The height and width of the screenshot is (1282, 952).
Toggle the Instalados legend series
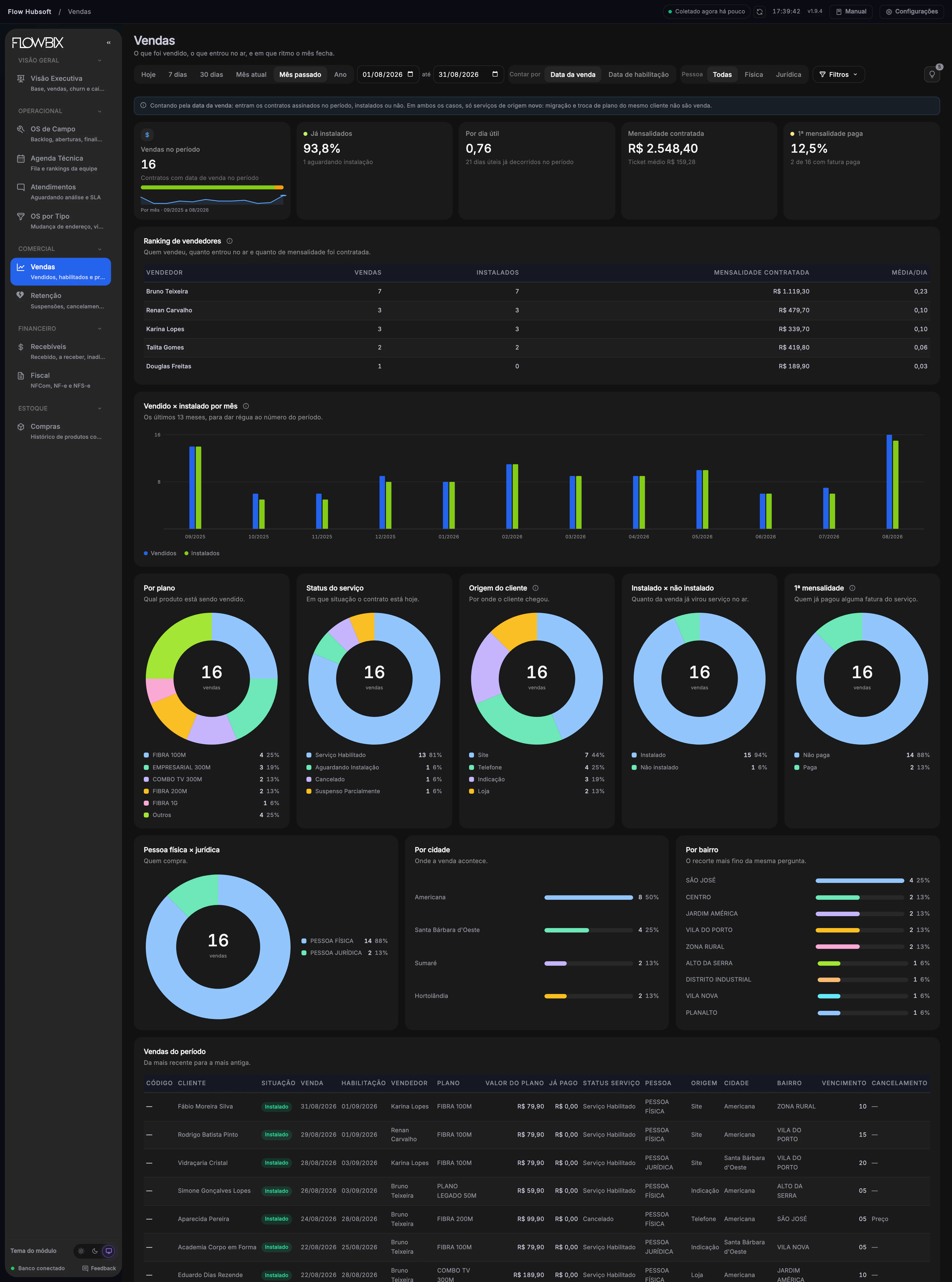pyautogui.click(x=202, y=554)
